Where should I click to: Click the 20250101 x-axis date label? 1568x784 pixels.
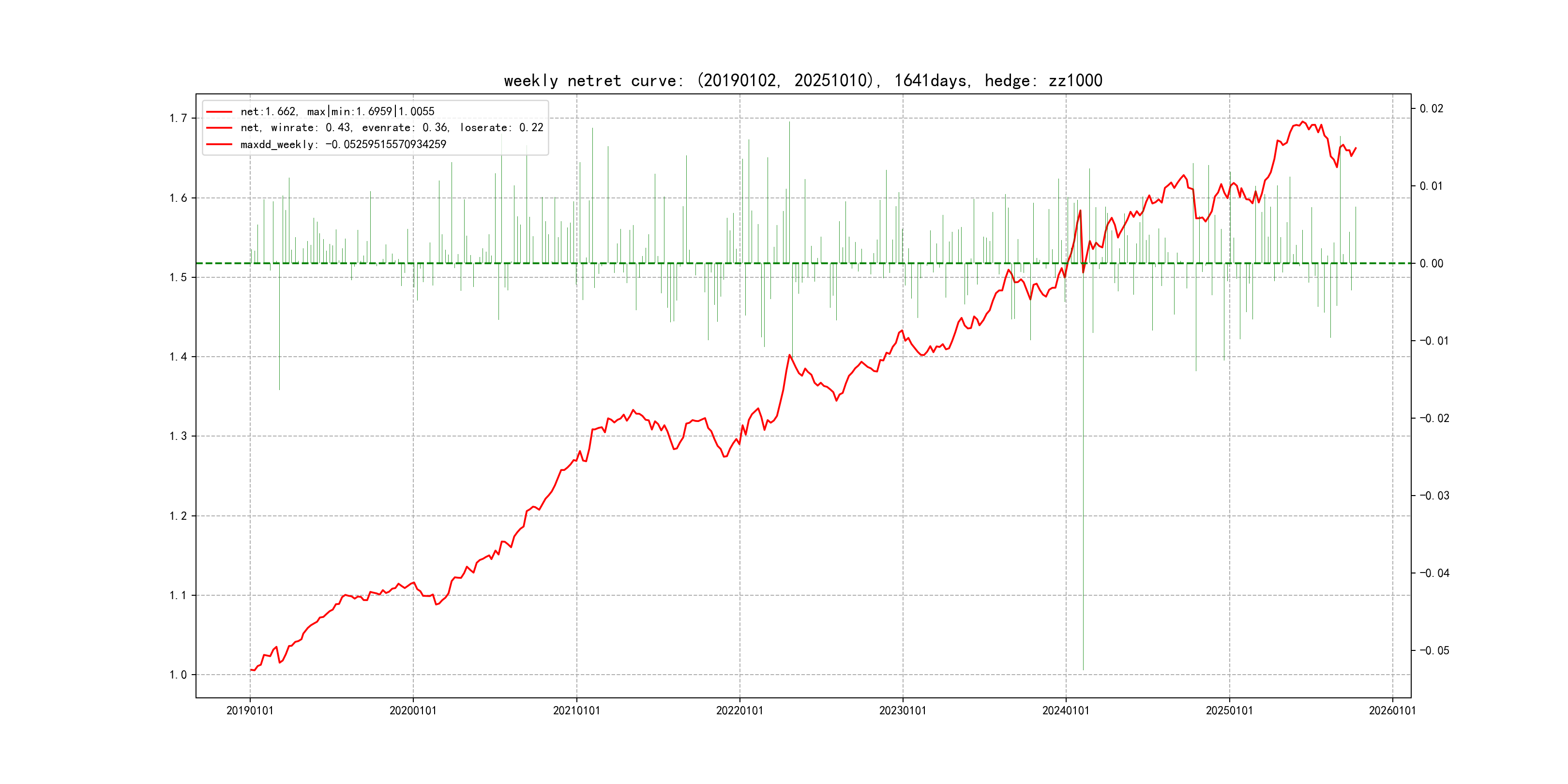1230,710
